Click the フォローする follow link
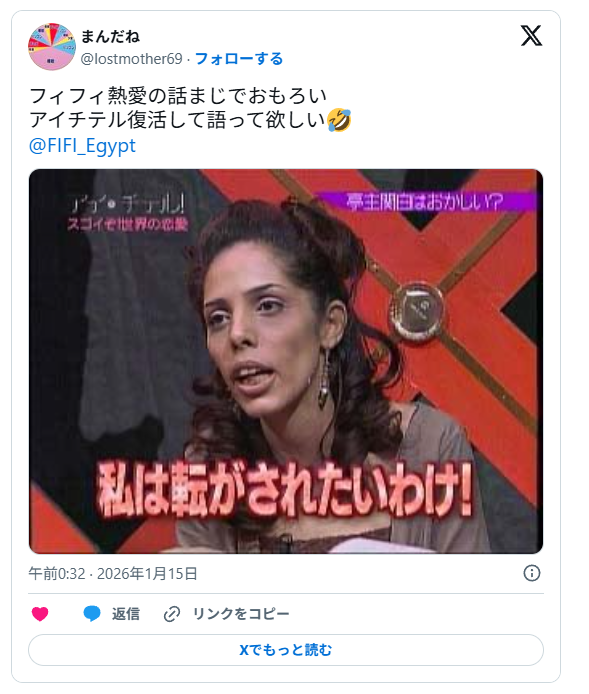The image size is (589, 694). pyautogui.click(x=239, y=59)
